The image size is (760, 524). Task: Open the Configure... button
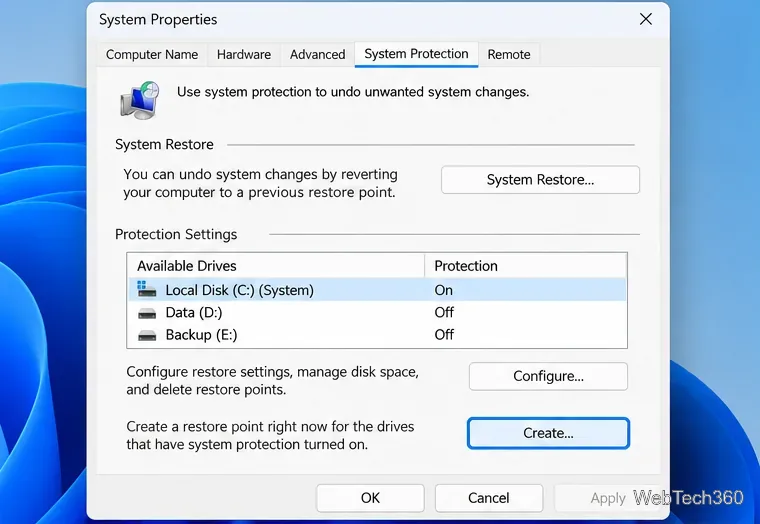point(548,376)
